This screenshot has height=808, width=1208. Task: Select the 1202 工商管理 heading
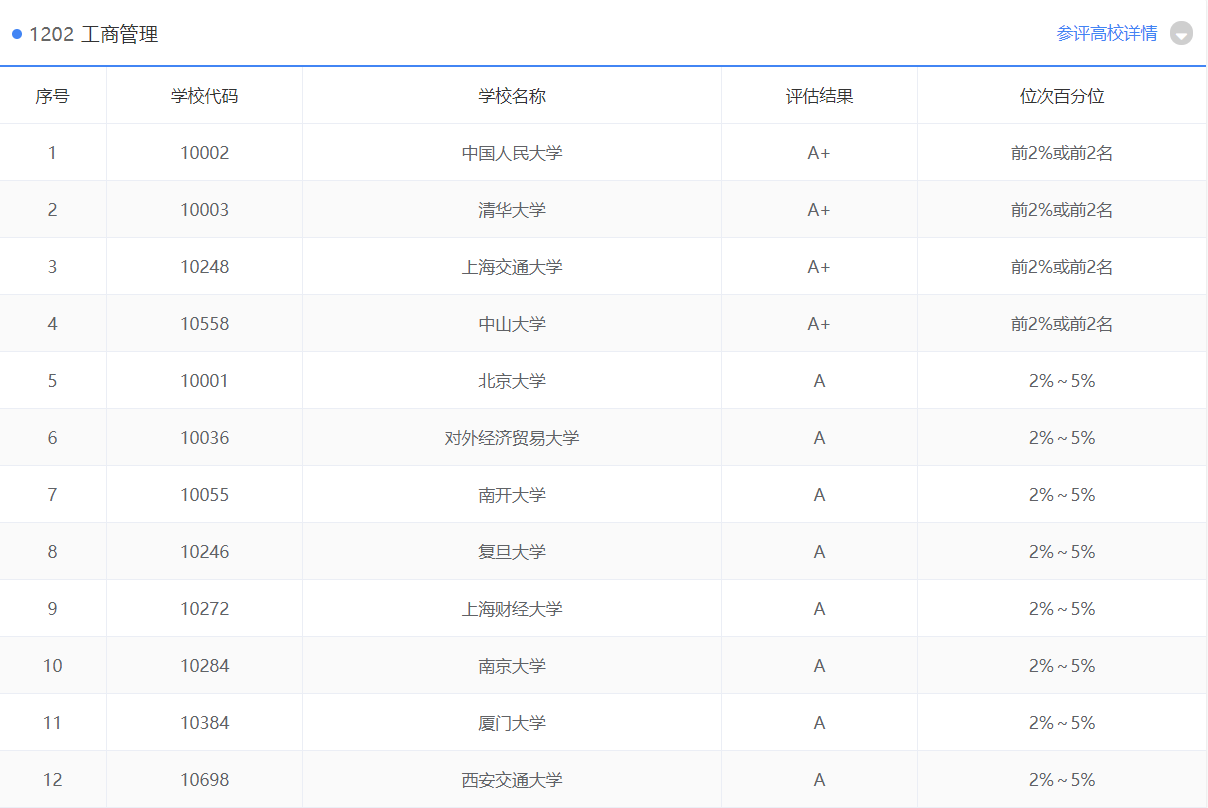tap(93, 35)
